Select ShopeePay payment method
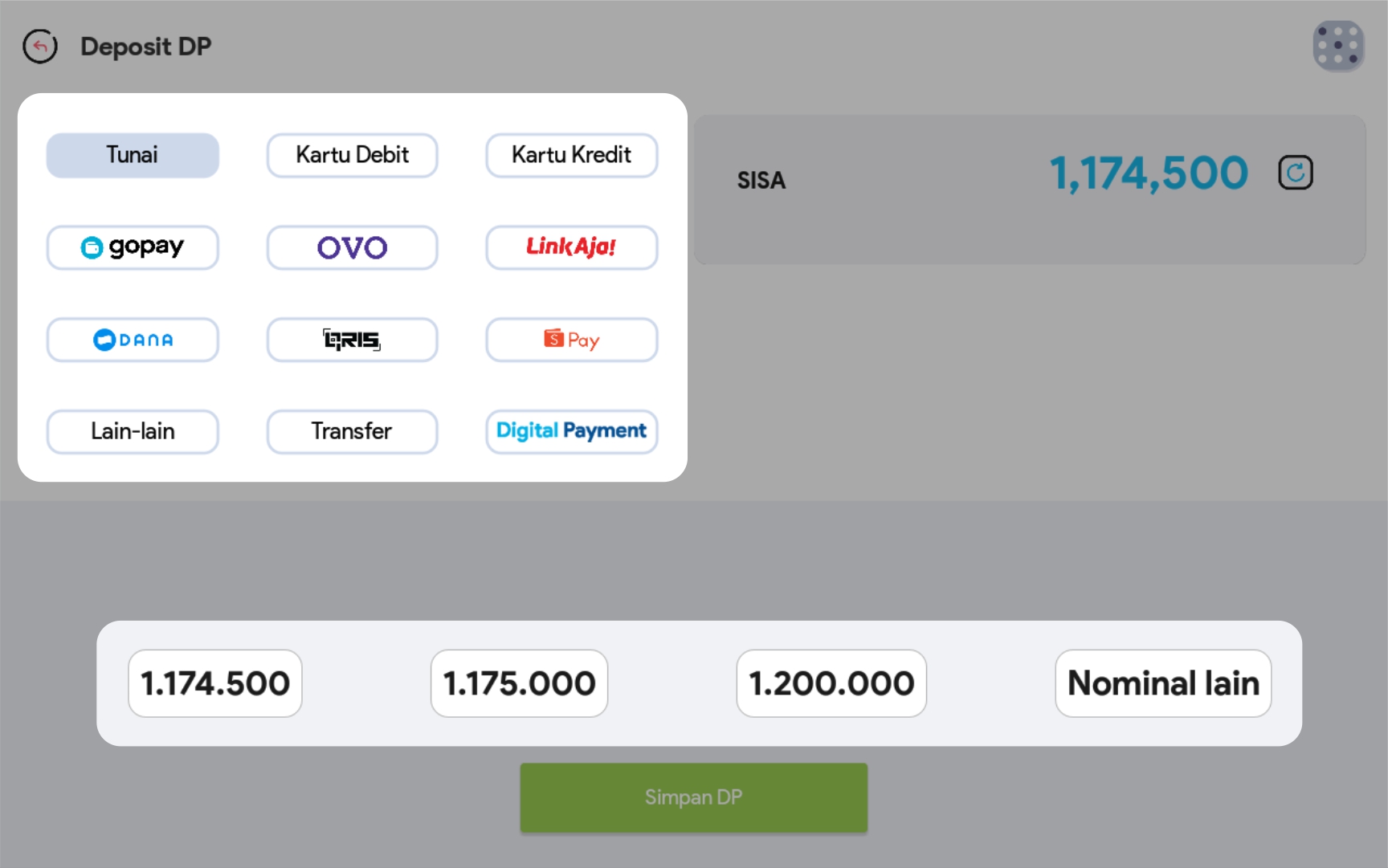The width and height of the screenshot is (1388, 868). (x=571, y=340)
